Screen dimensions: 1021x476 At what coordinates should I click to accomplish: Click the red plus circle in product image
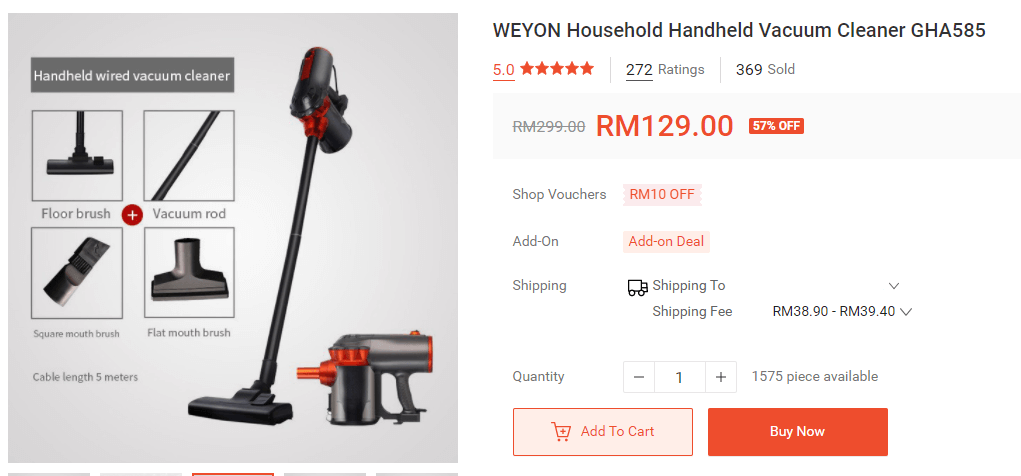point(132,214)
